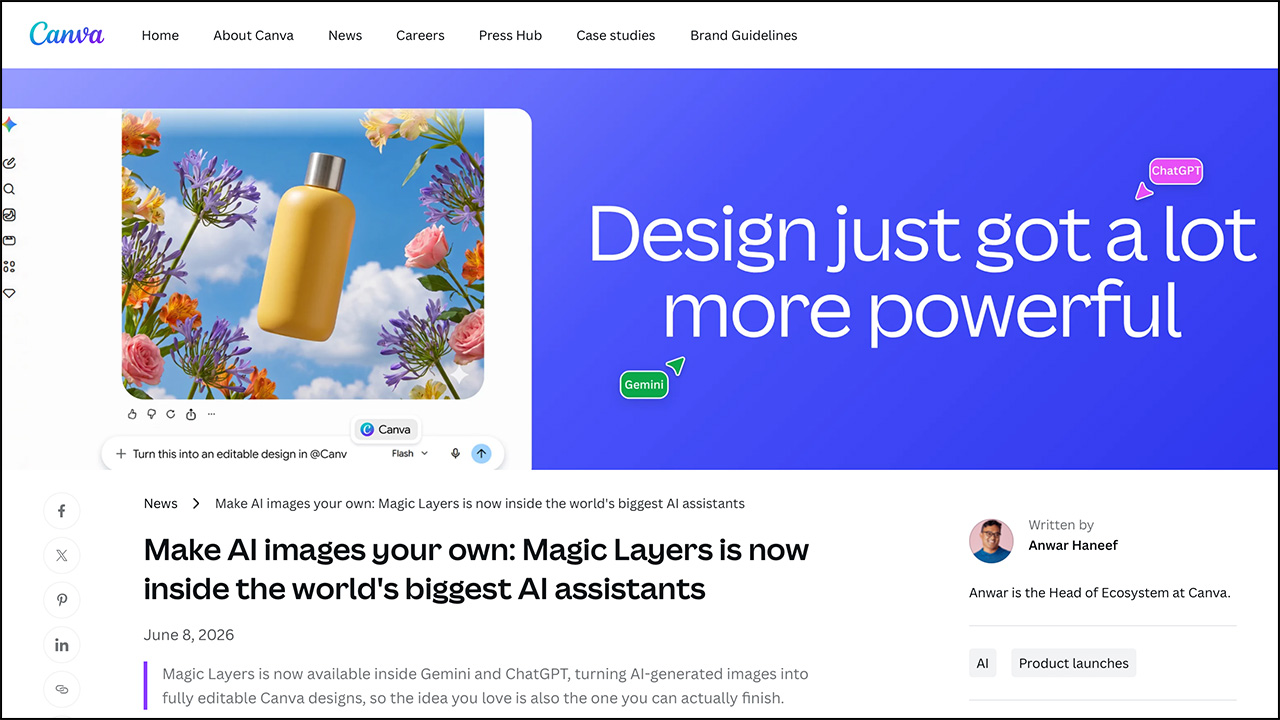Screen dimensions: 1280x720
Task: Go to the News section
Action: 345,35
